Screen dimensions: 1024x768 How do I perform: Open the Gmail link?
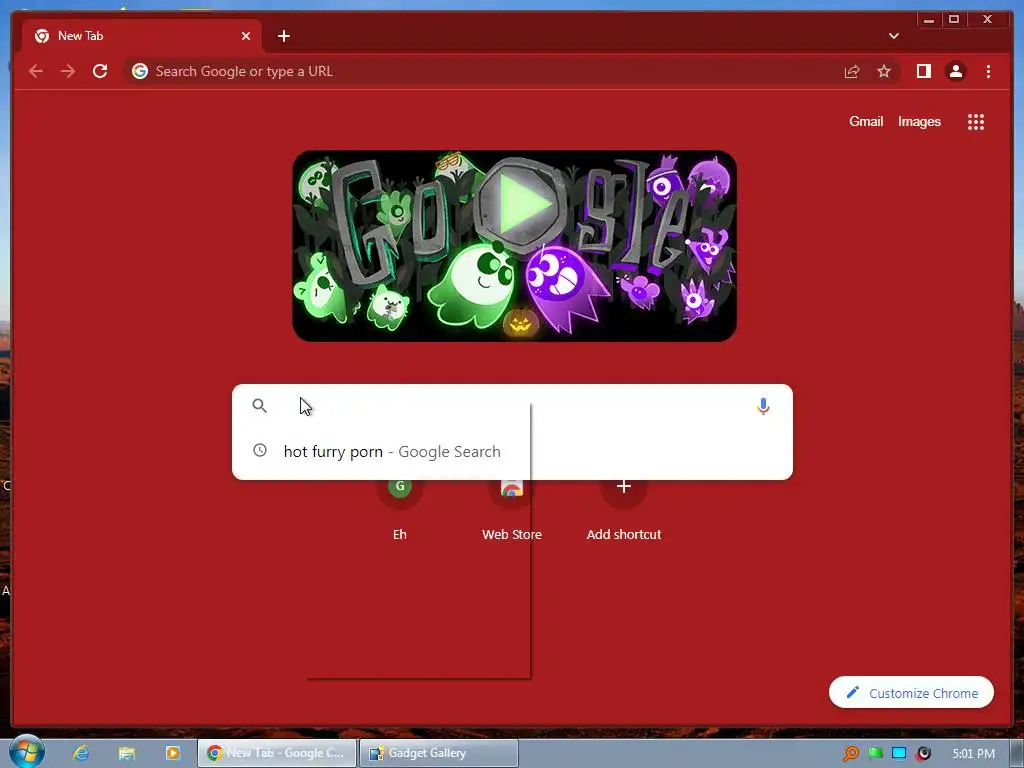tap(866, 121)
